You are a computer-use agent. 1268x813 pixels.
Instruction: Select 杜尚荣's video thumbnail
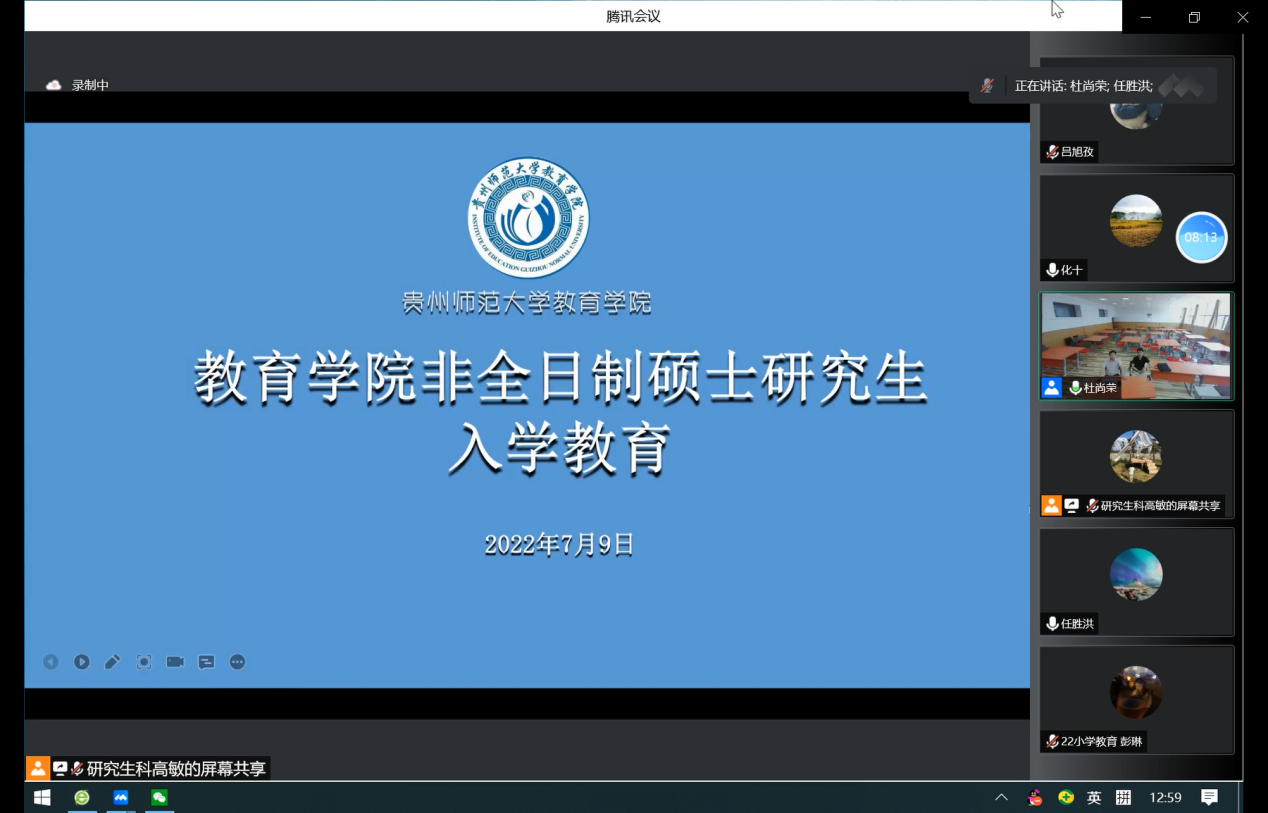point(1136,345)
